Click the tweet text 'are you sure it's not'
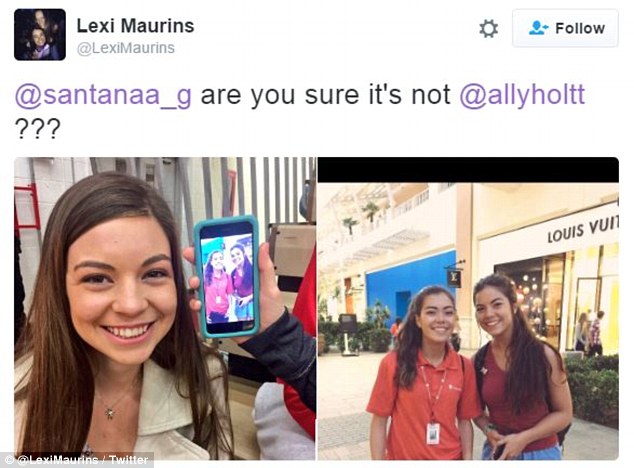Viewport: 634px width, 468px height. point(325,95)
